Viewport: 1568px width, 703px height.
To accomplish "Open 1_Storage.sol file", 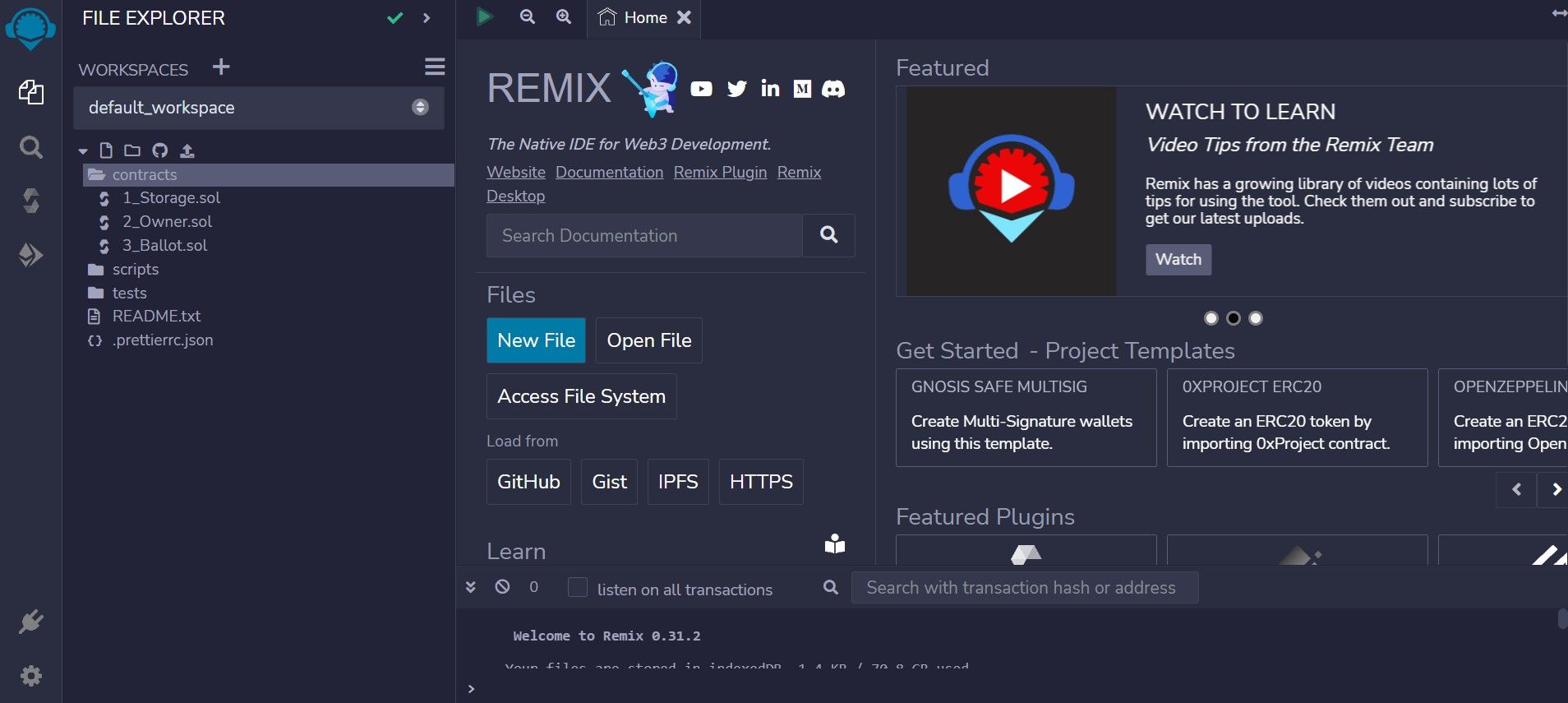I will (171, 197).
